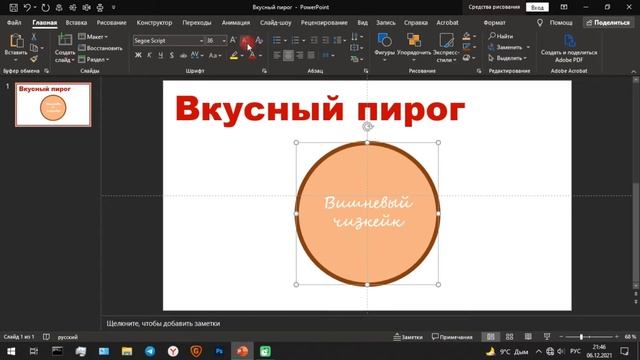Open the font name dropdown Segoe Script
Screen dimensions: 640x360
[201, 41]
